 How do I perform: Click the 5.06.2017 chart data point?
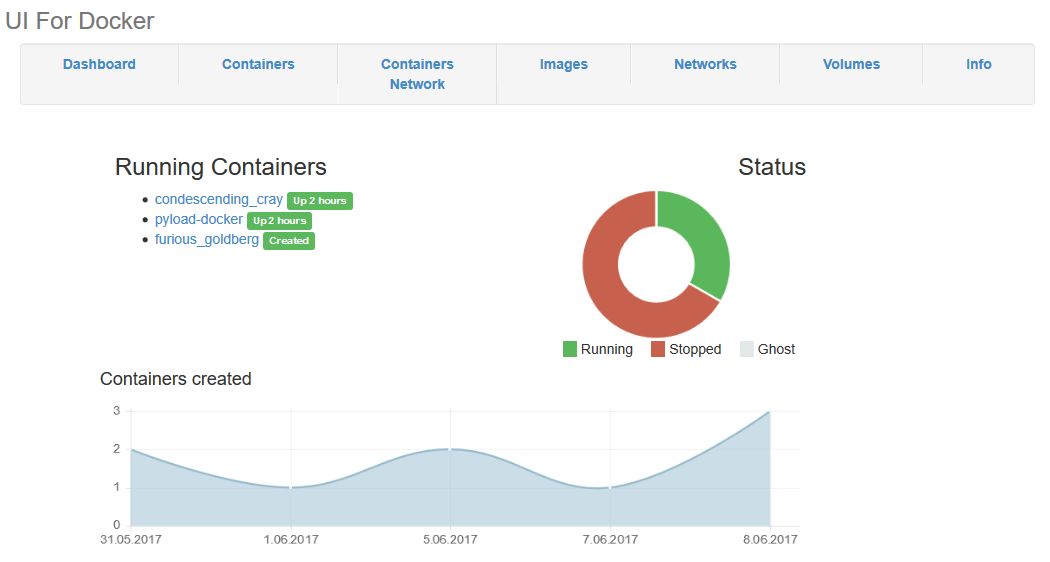[450, 449]
